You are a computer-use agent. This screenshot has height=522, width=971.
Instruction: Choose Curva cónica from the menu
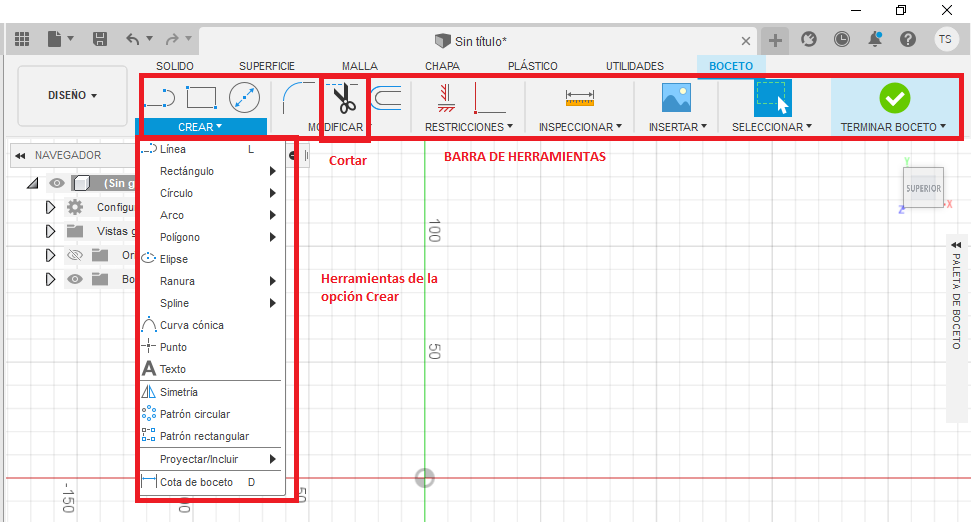click(x=211, y=325)
